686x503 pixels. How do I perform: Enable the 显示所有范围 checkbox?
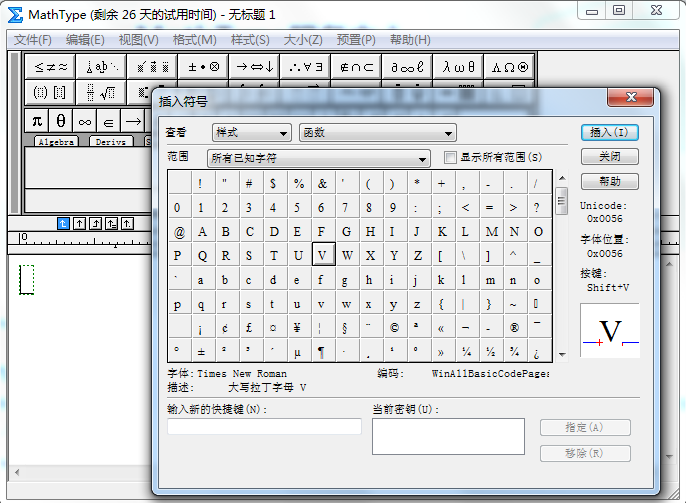pos(450,157)
